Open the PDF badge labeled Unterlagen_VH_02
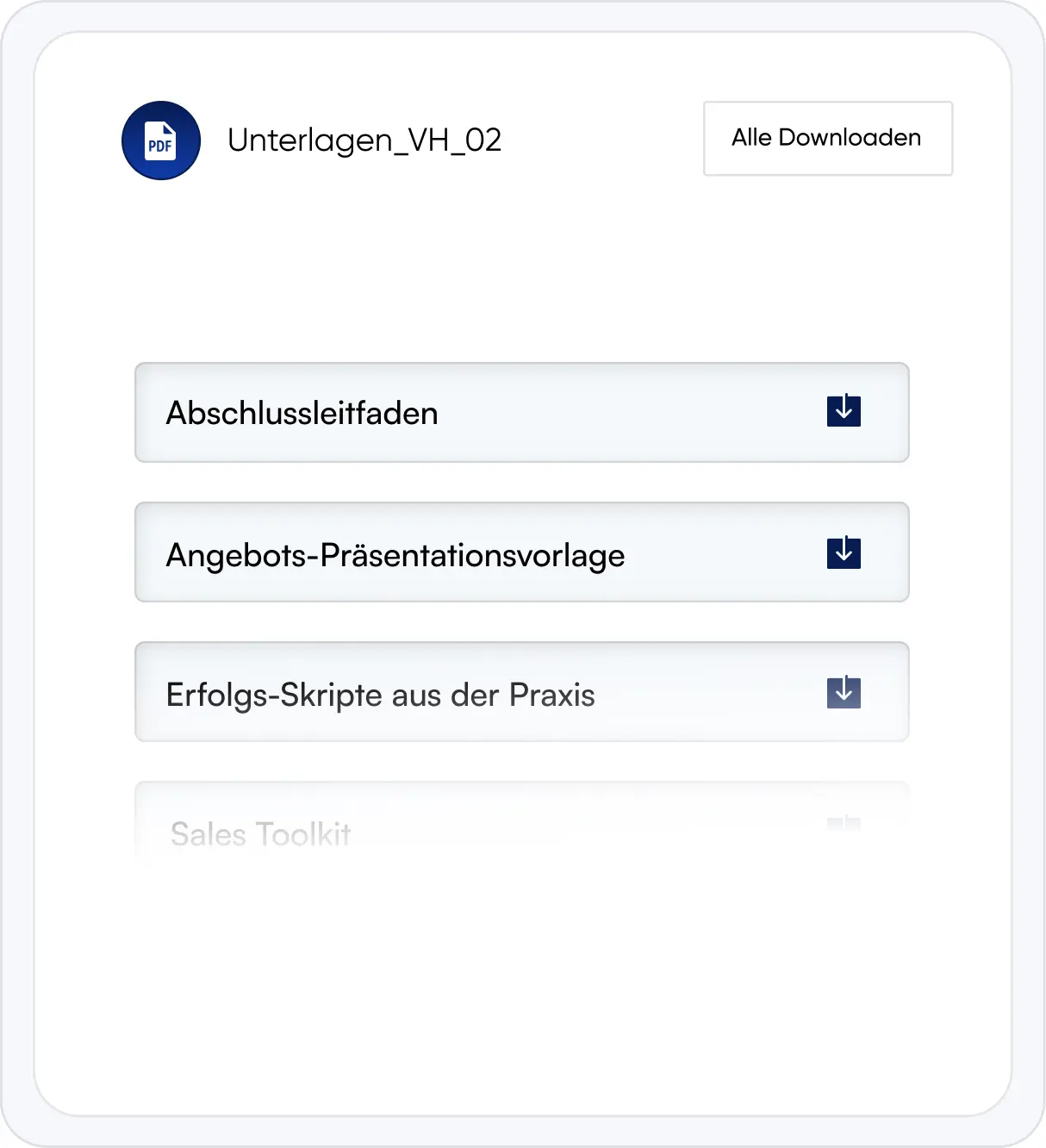Image resolution: width=1046 pixels, height=1148 pixels. [x=160, y=140]
